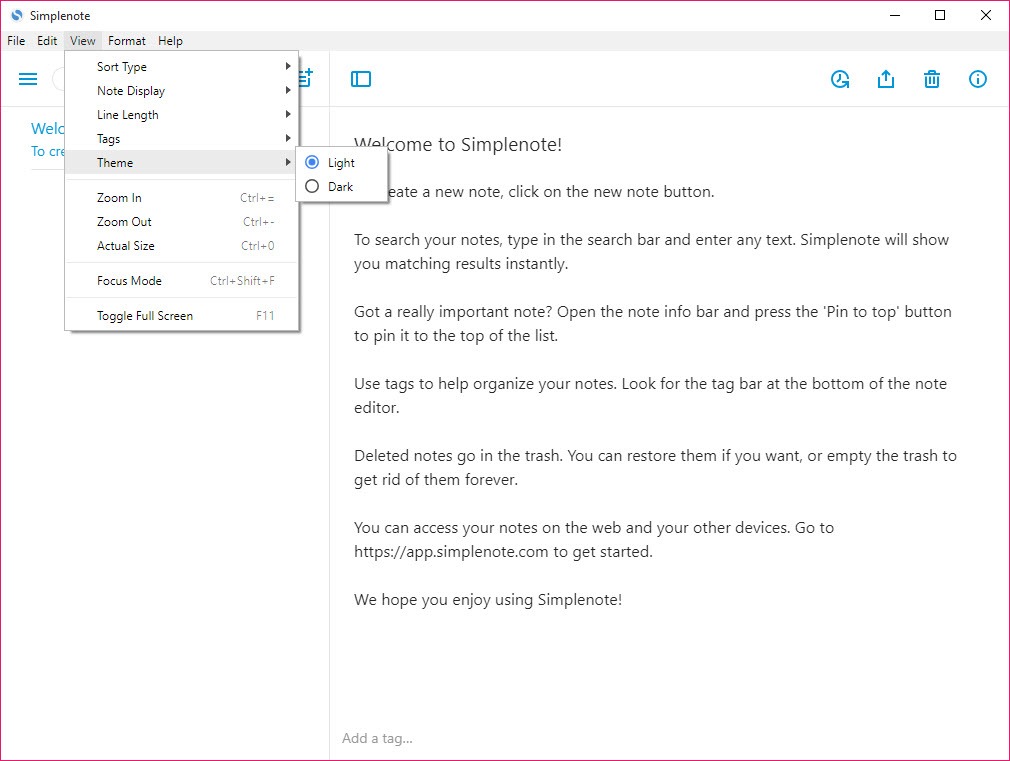Image resolution: width=1010 pixels, height=761 pixels.
Task: Select Actual Size menu entry
Action: point(182,246)
